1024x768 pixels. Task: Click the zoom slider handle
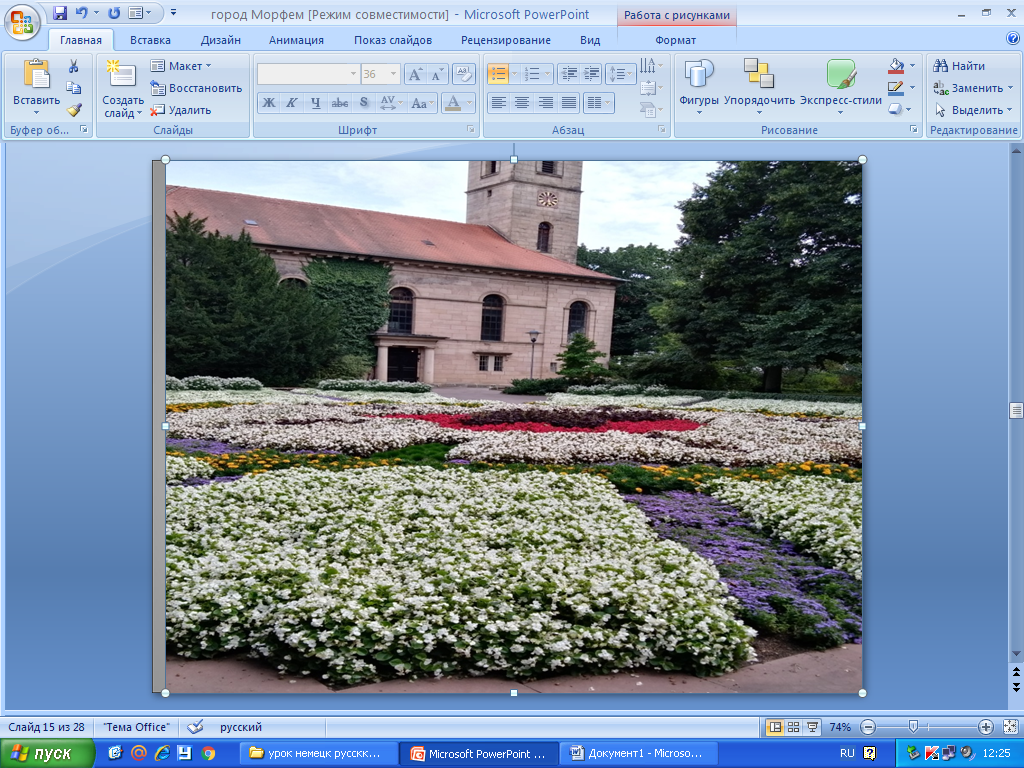click(x=913, y=727)
